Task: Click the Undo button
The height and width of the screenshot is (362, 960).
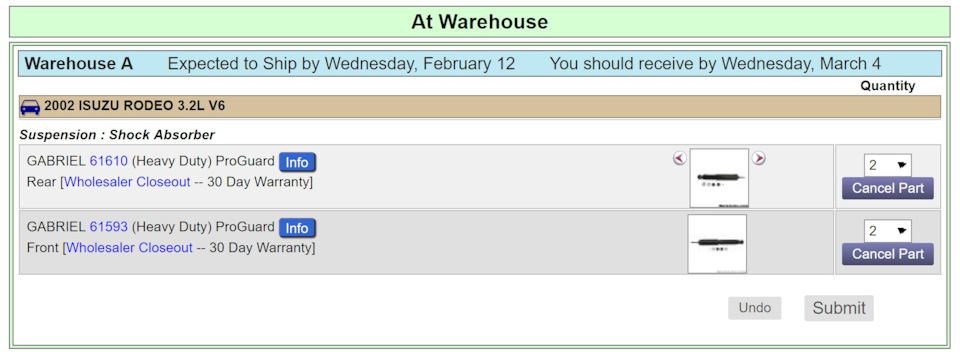Action: (754, 308)
